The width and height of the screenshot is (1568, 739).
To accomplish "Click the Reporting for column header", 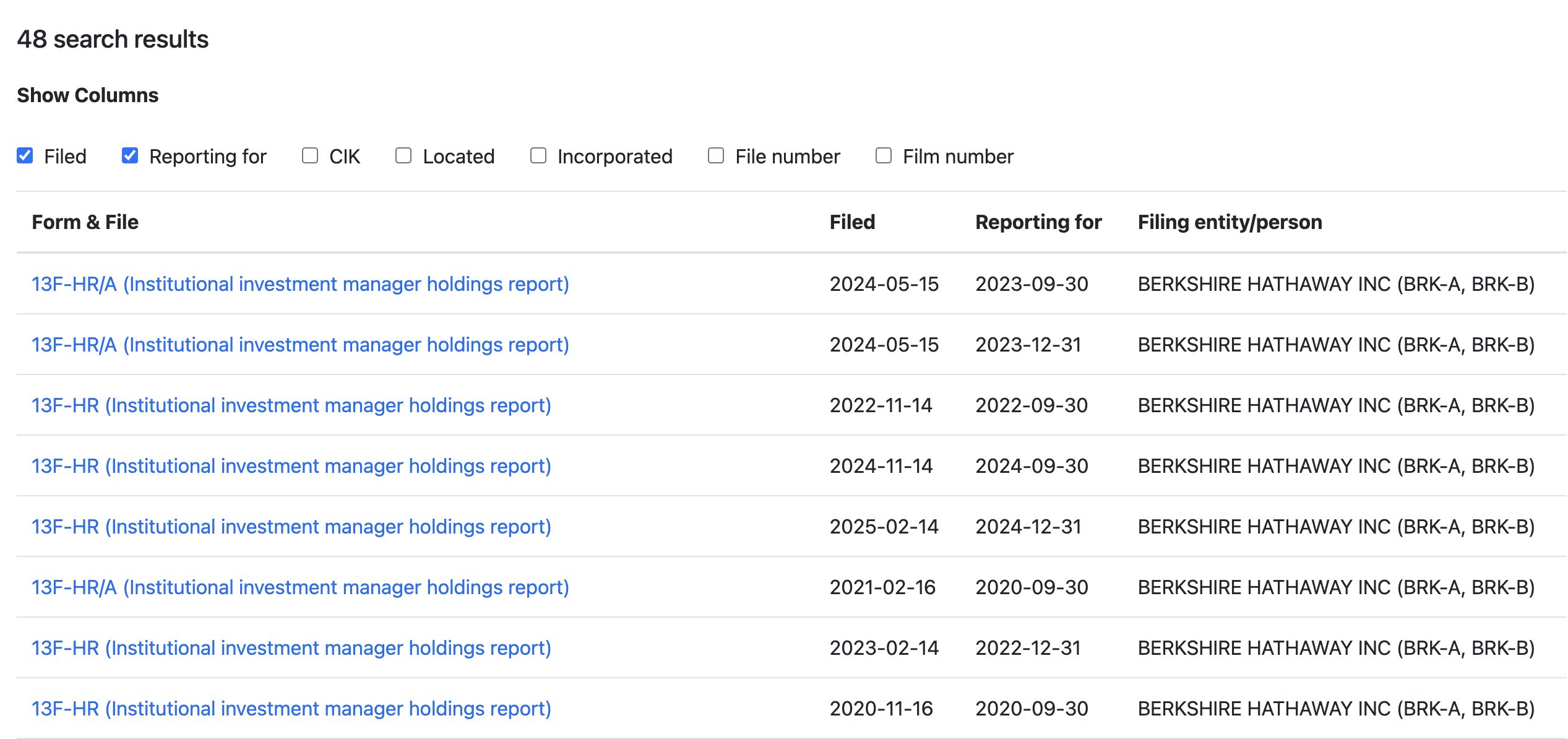I will pos(1038,222).
